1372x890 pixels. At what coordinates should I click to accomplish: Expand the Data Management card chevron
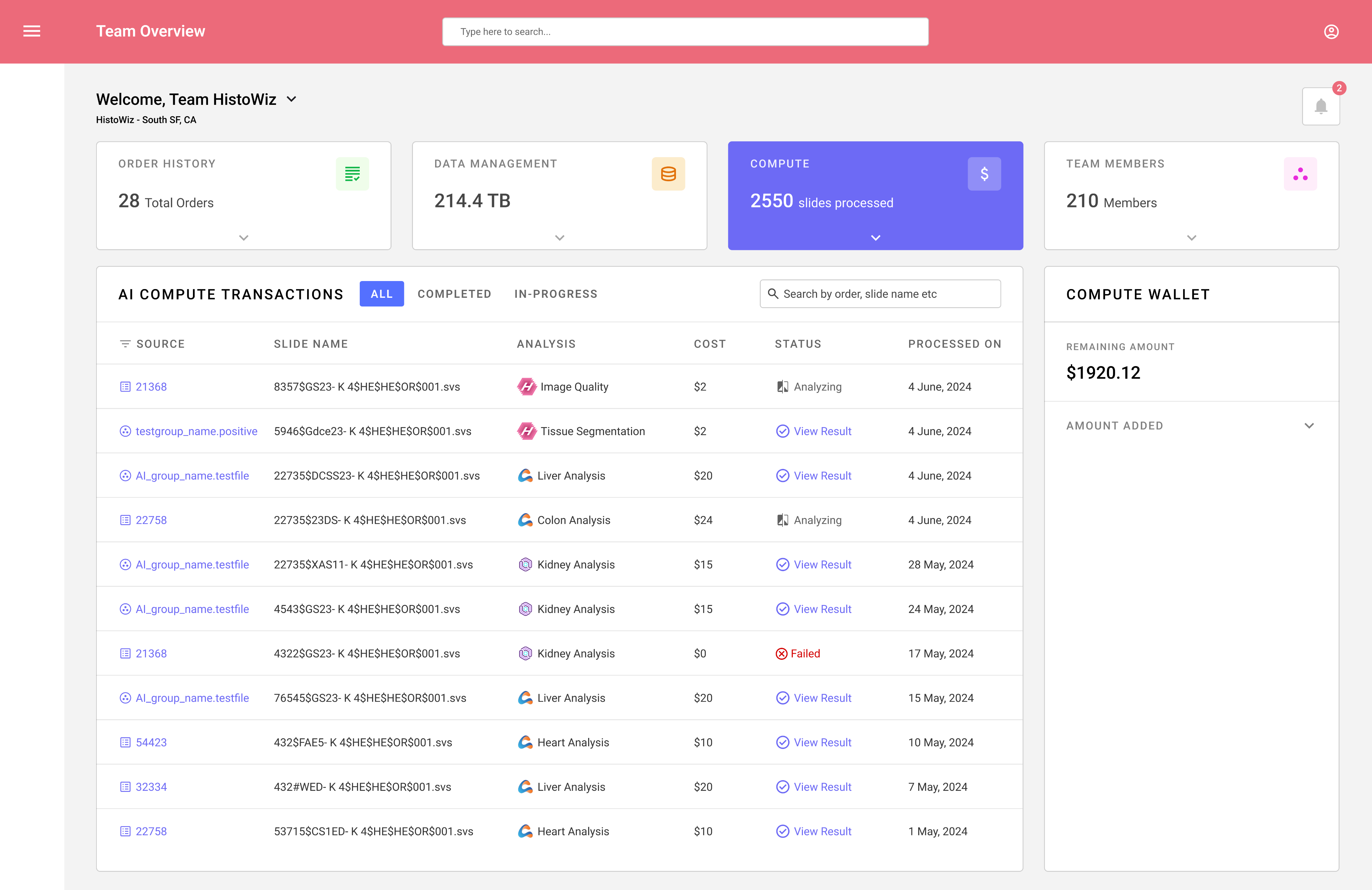coord(560,237)
